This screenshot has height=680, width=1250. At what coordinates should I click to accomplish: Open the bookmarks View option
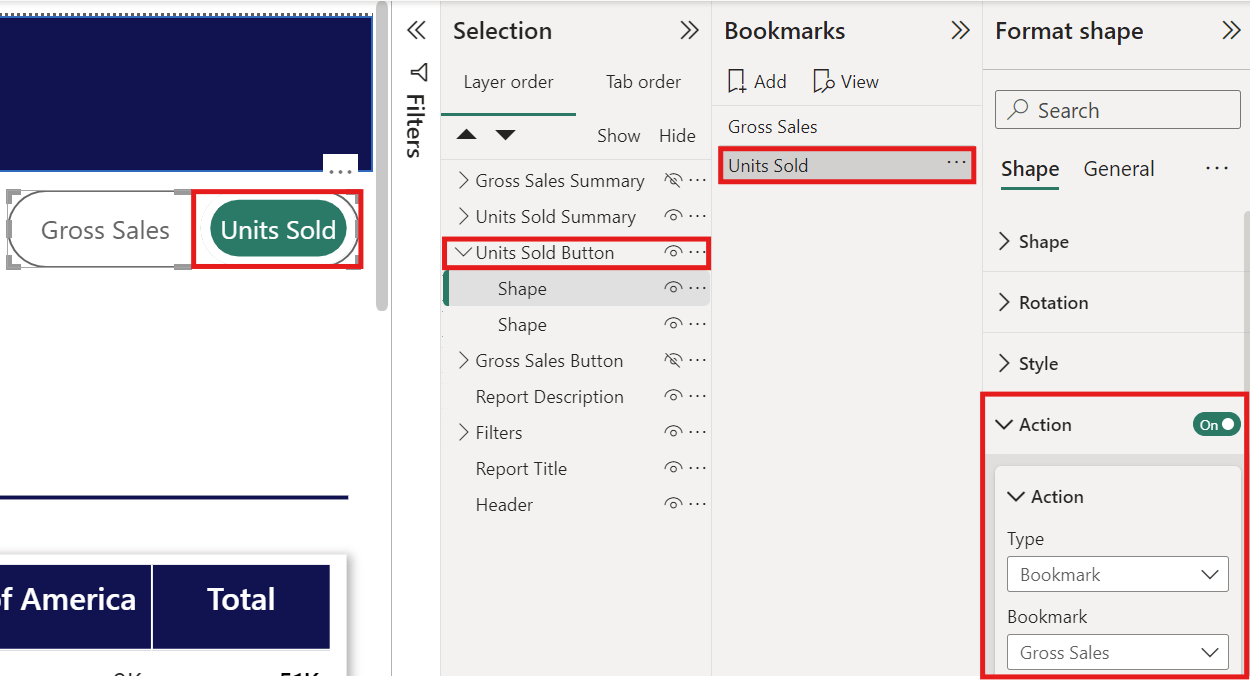(846, 82)
